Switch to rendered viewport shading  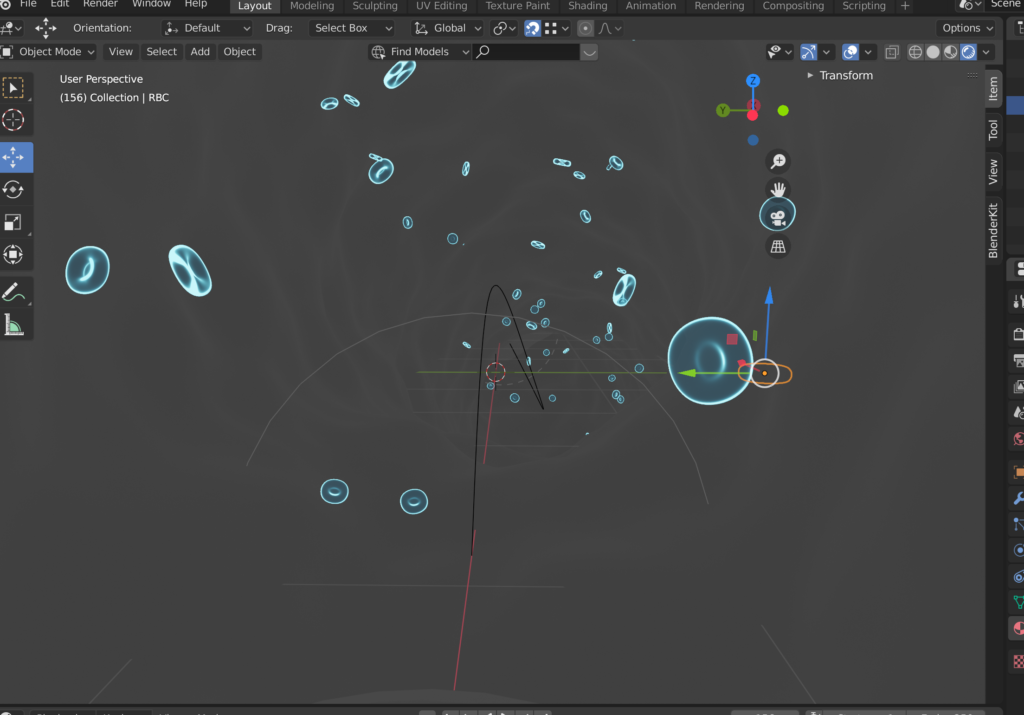(968, 52)
